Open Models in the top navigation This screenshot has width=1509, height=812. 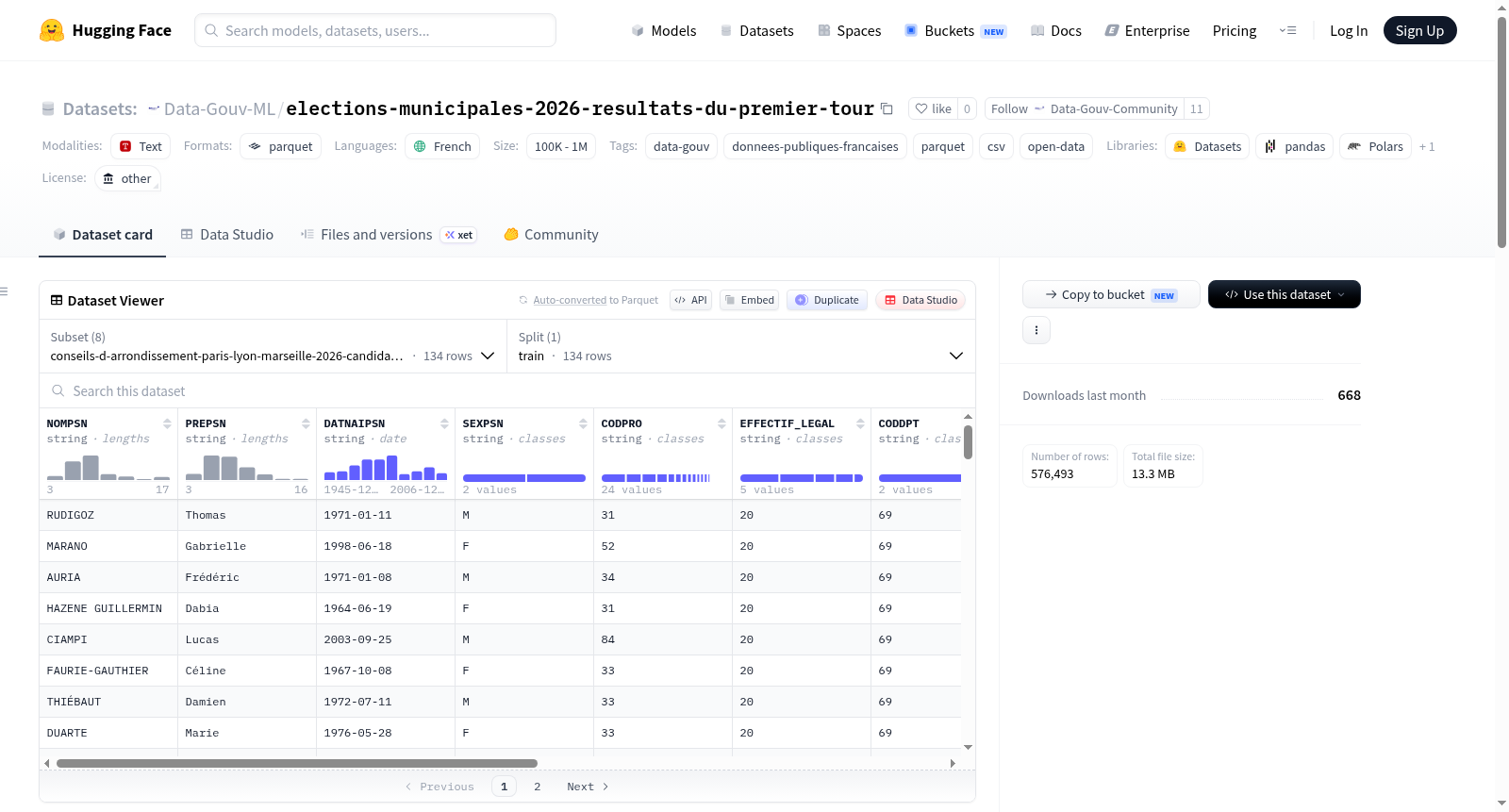click(x=664, y=30)
